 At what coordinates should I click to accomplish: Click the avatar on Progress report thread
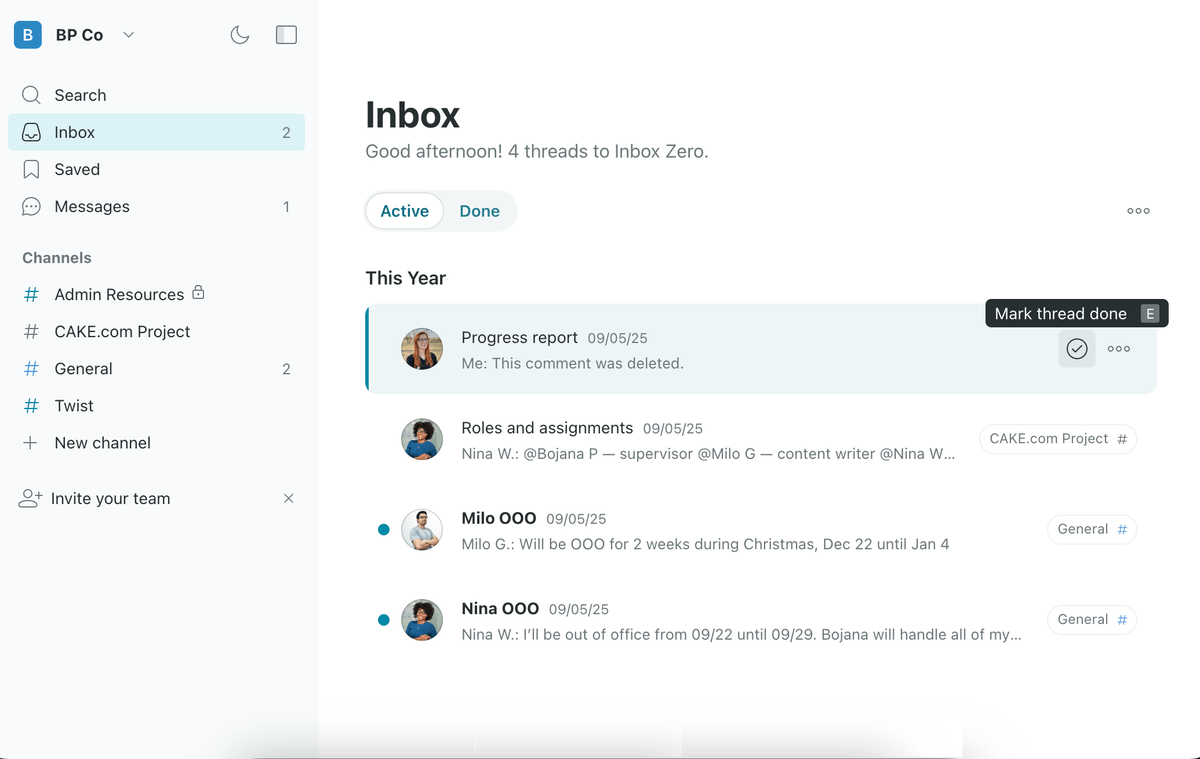point(422,349)
